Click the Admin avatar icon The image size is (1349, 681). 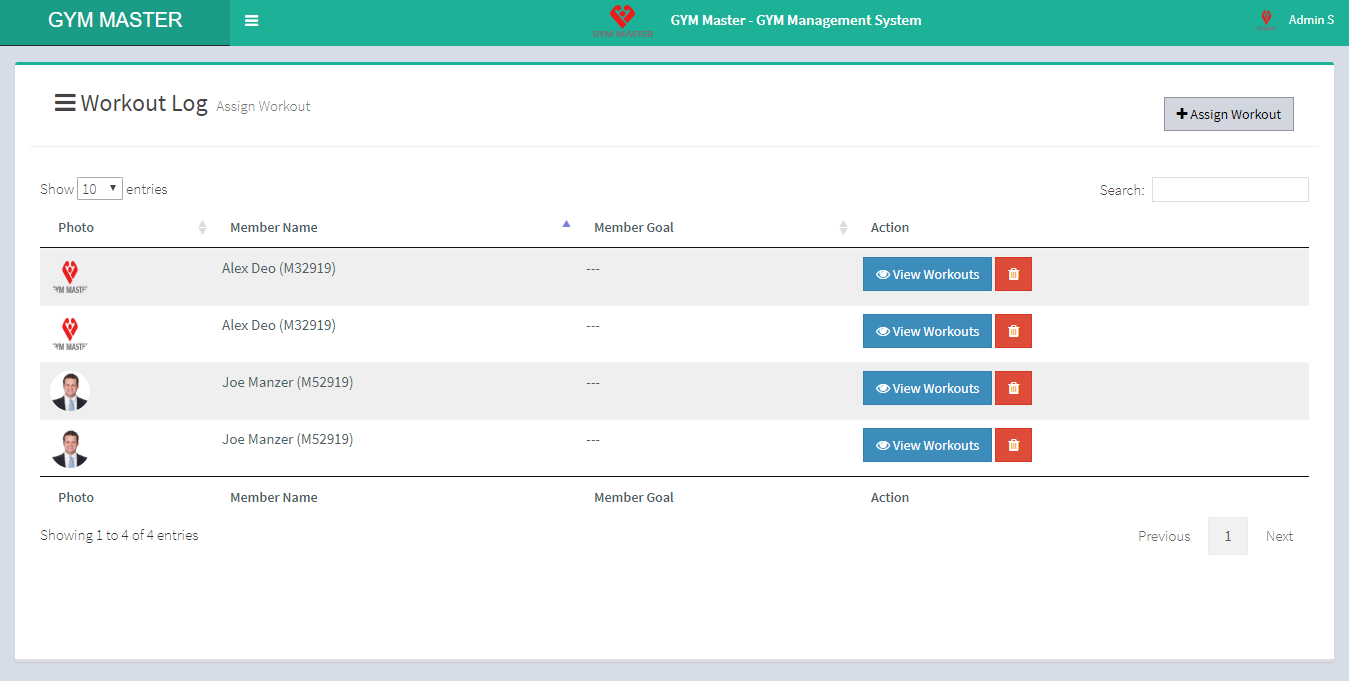click(1266, 20)
